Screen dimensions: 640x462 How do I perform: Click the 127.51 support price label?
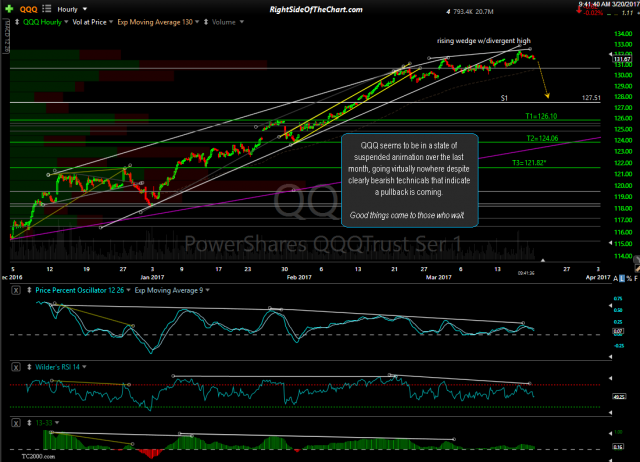point(591,98)
